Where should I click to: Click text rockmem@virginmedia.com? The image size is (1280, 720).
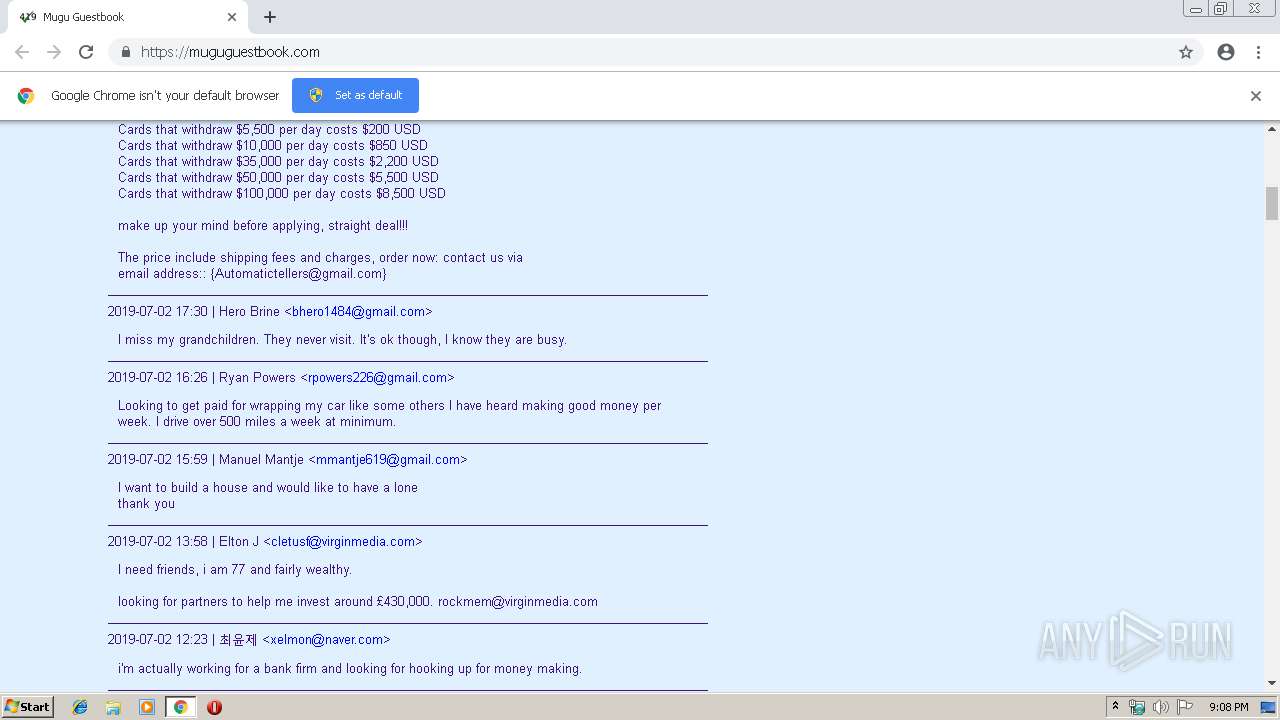(518, 602)
